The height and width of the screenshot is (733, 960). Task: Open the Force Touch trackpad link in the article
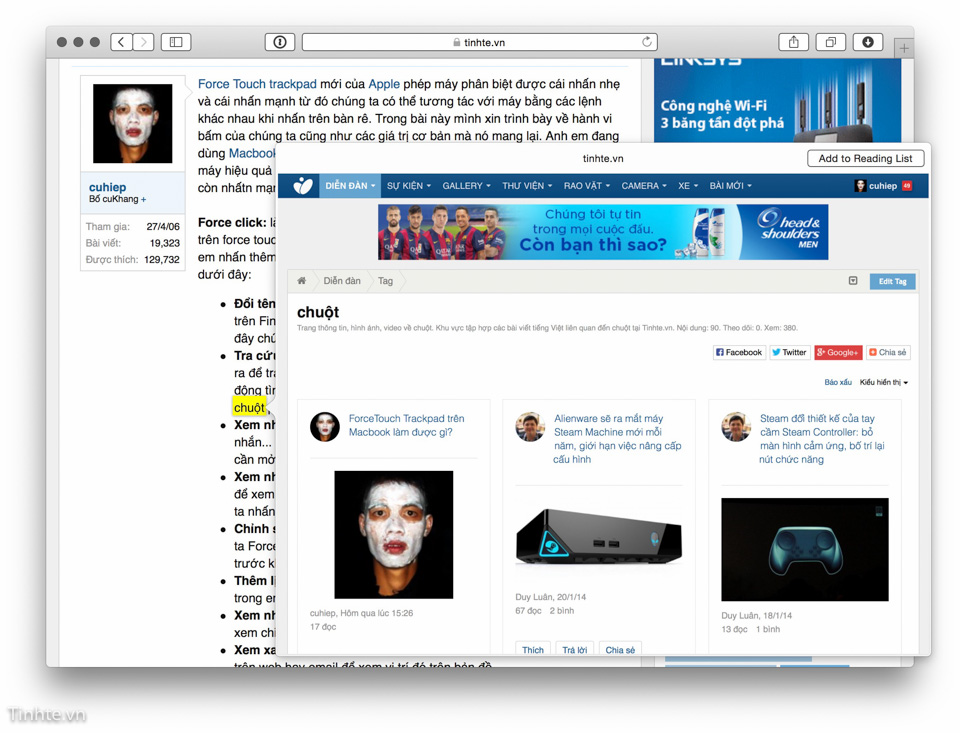coord(257,84)
